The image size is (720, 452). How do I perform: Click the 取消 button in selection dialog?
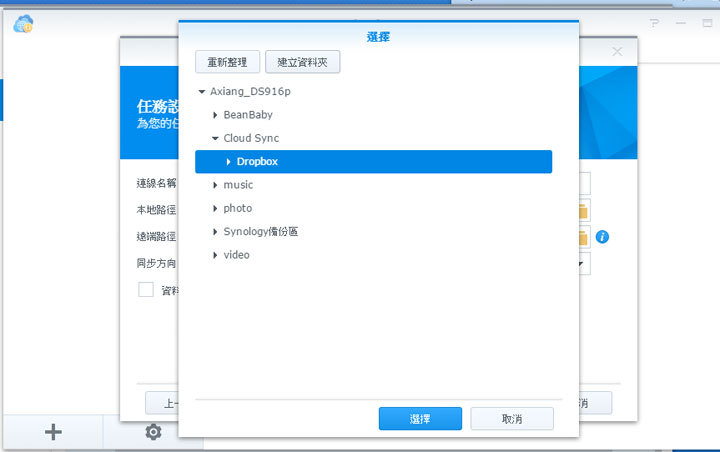tap(512, 418)
